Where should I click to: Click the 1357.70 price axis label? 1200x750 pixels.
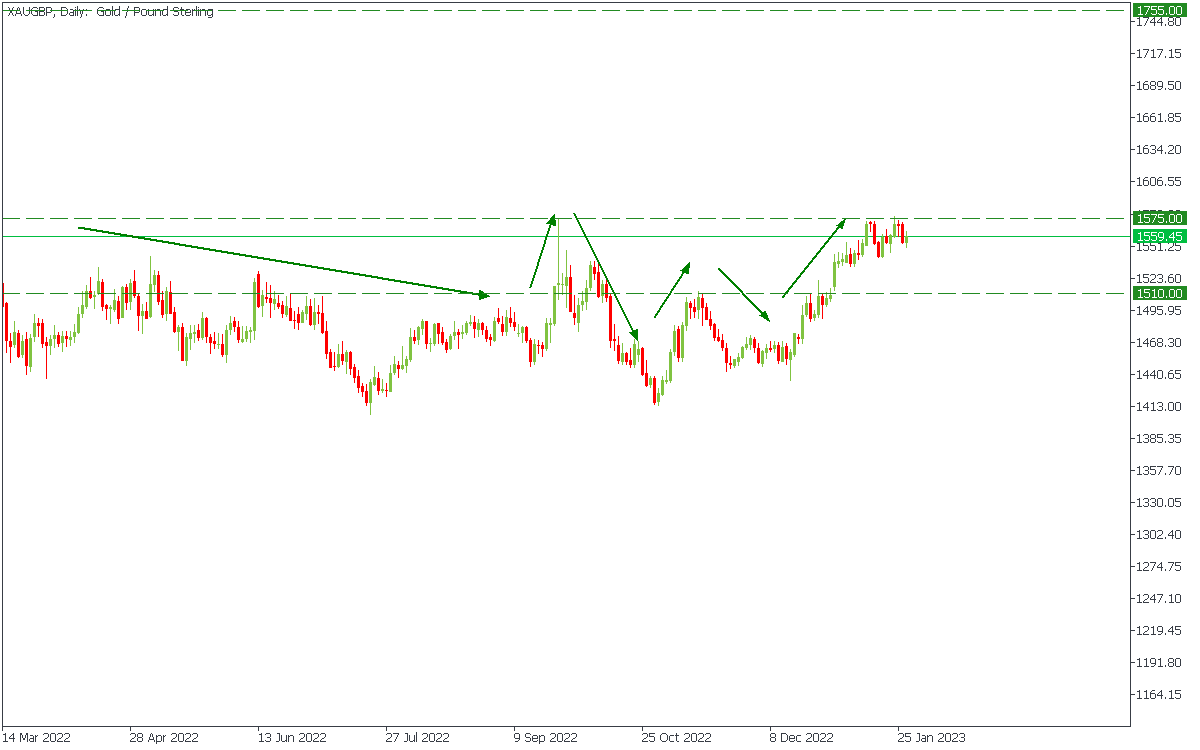pyautogui.click(x=1159, y=471)
